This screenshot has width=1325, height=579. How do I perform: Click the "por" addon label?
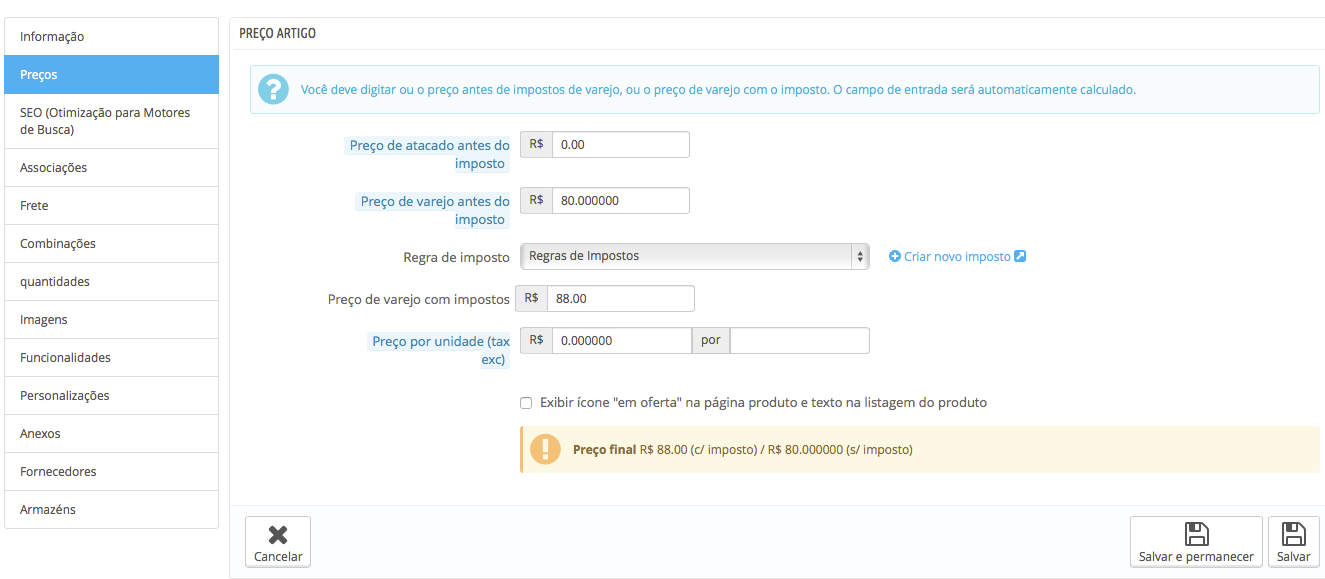711,340
